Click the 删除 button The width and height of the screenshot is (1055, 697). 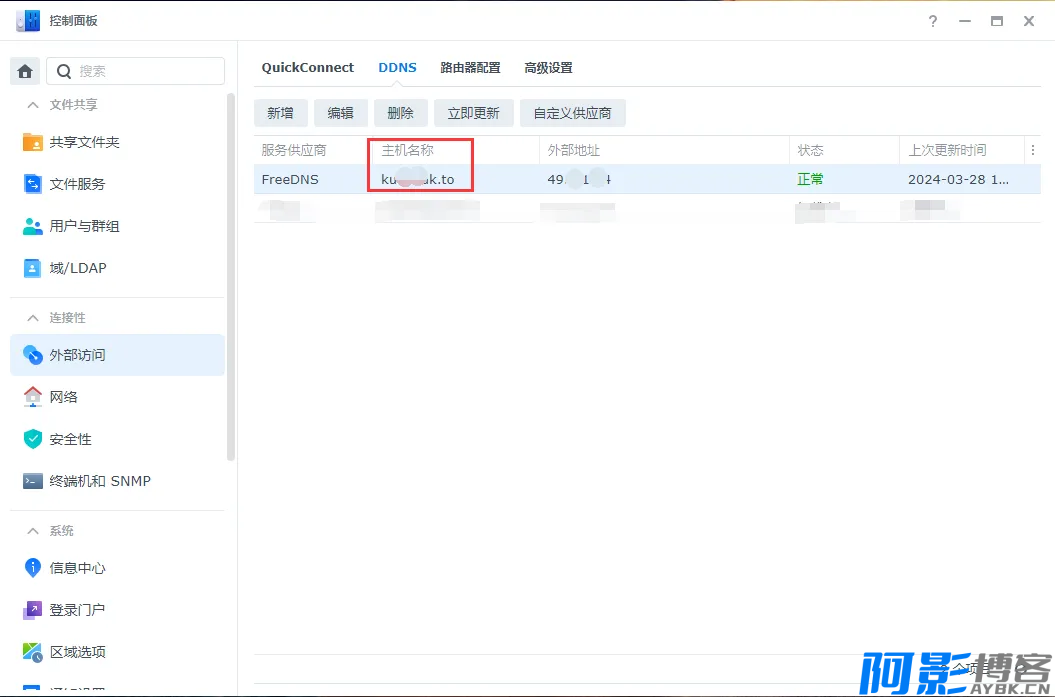pos(400,113)
